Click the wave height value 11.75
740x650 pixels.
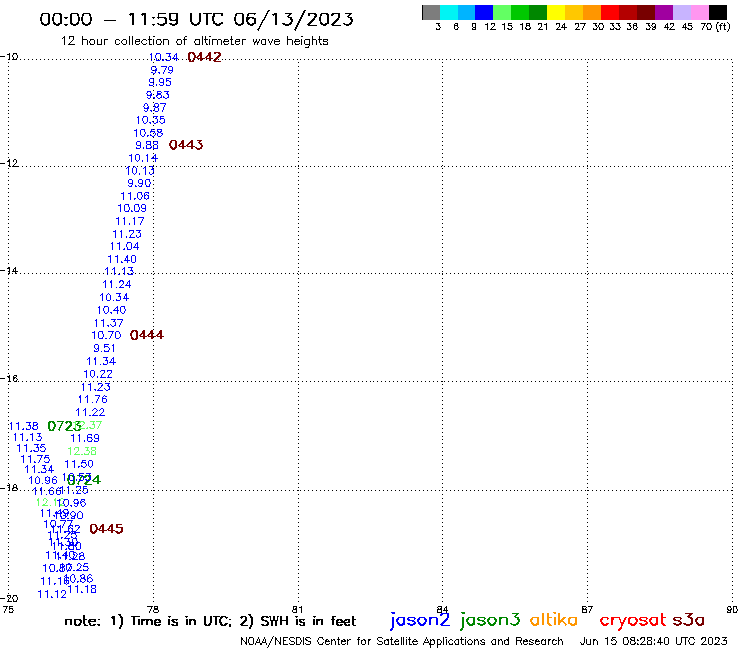[x=35, y=459]
